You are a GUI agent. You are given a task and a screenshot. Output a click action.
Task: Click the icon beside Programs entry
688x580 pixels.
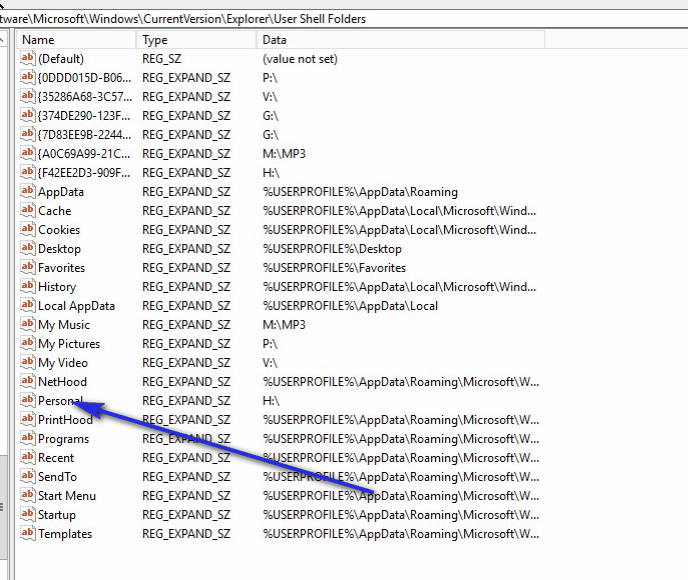coord(28,438)
